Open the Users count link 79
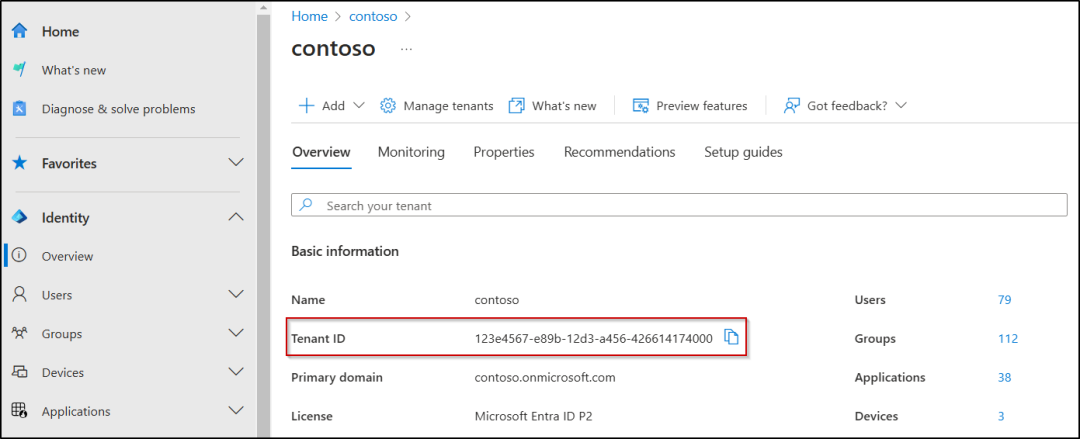The image size is (1080, 439). 1004,300
